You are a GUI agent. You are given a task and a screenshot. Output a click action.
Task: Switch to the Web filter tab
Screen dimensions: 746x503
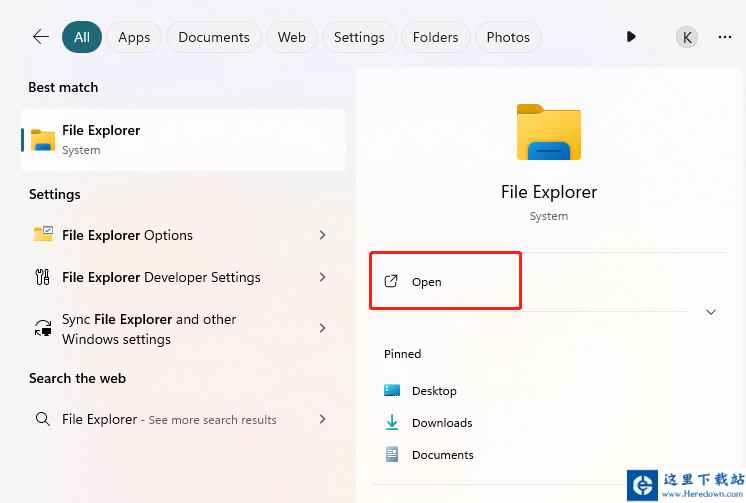292,37
